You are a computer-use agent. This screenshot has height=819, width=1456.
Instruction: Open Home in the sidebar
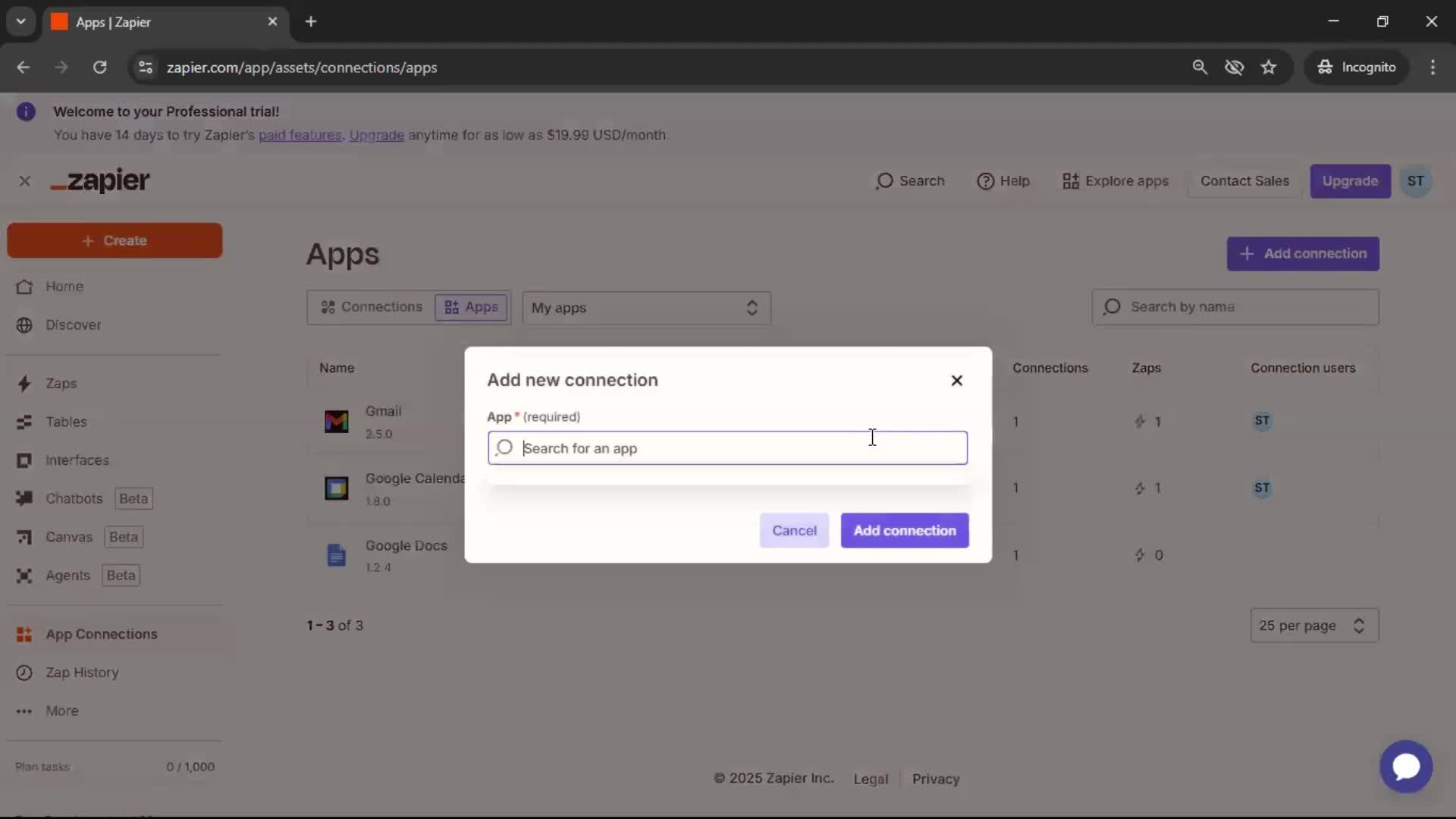point(64,287)
